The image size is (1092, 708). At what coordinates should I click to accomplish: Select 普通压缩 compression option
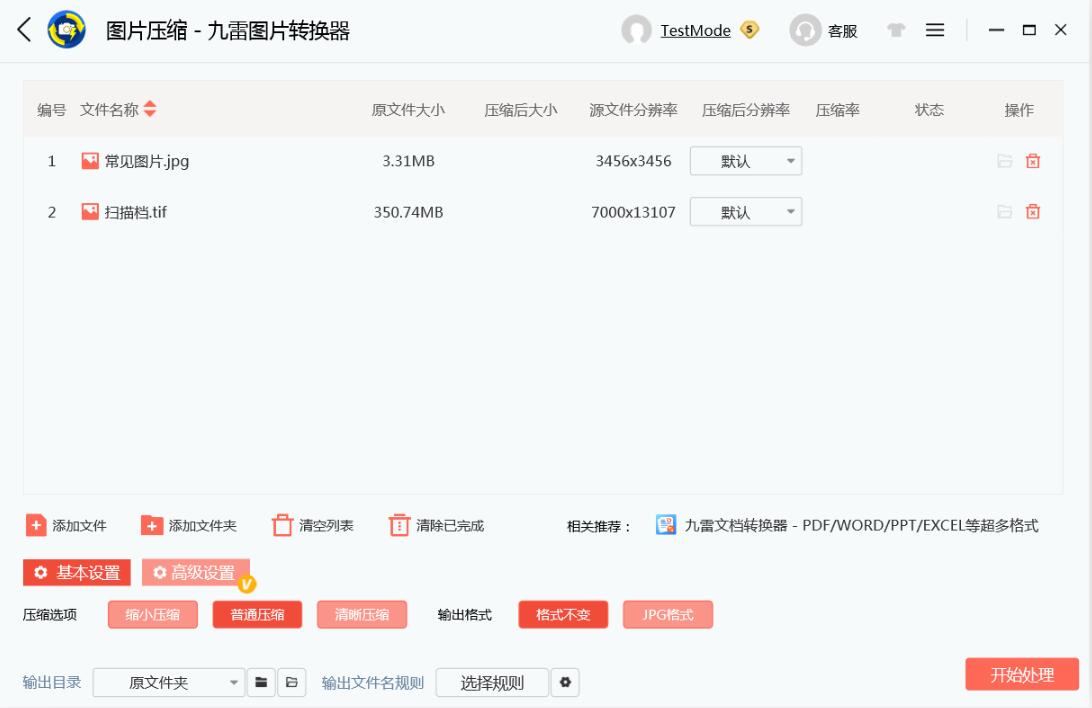(257, 615)
